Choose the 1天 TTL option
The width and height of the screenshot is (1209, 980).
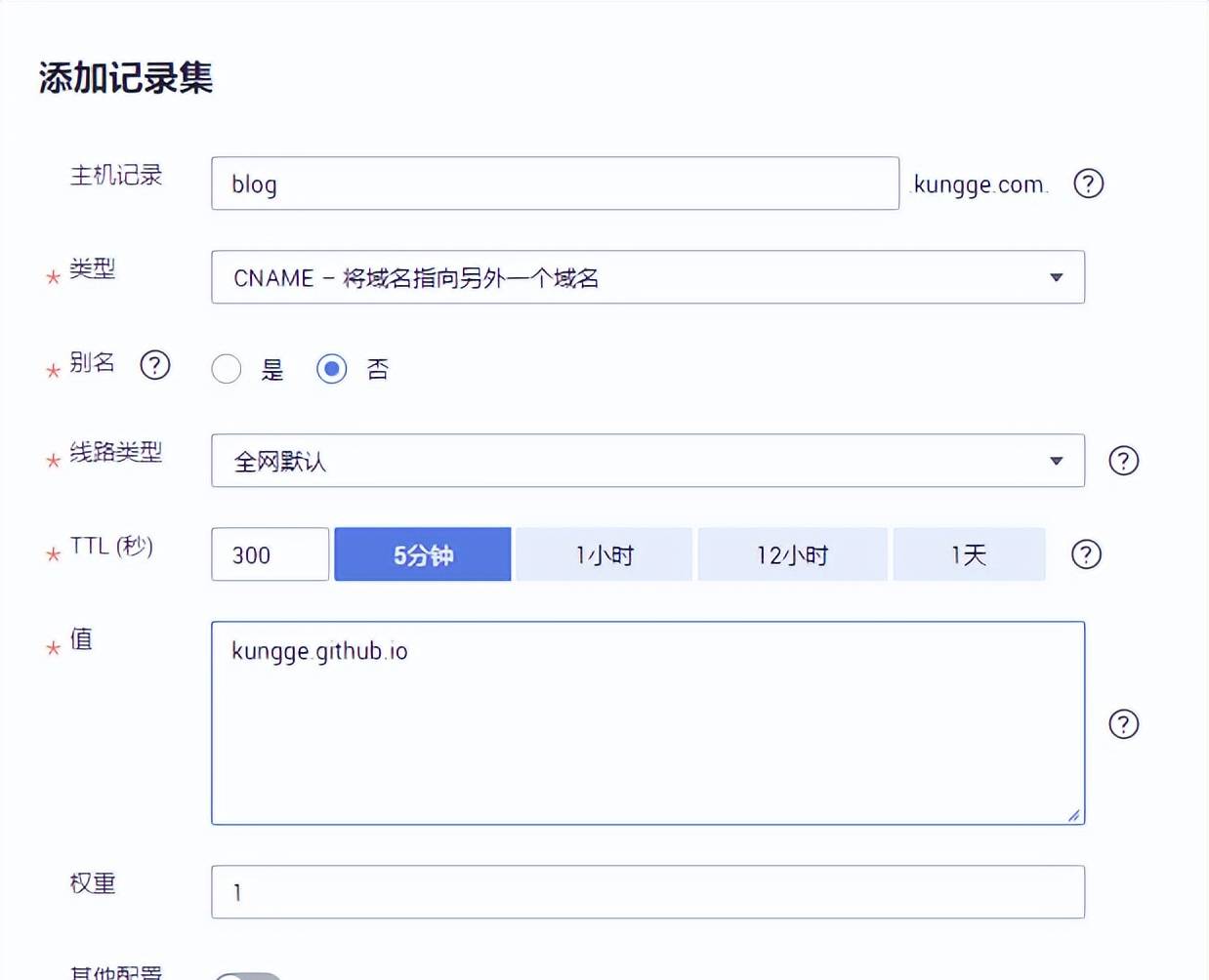coord(969,554)
